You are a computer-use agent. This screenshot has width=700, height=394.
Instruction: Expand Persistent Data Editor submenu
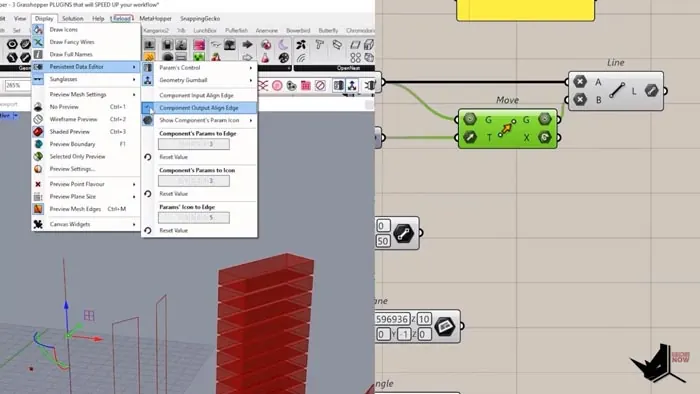86,66
